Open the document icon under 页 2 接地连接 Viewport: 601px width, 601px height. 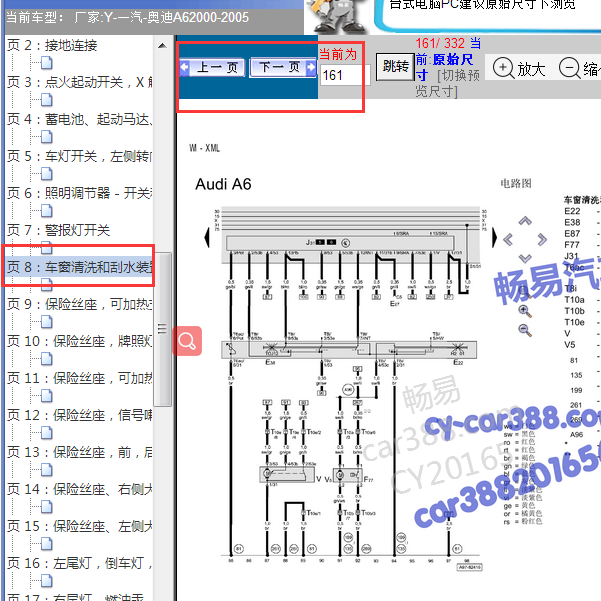point(46,63)
